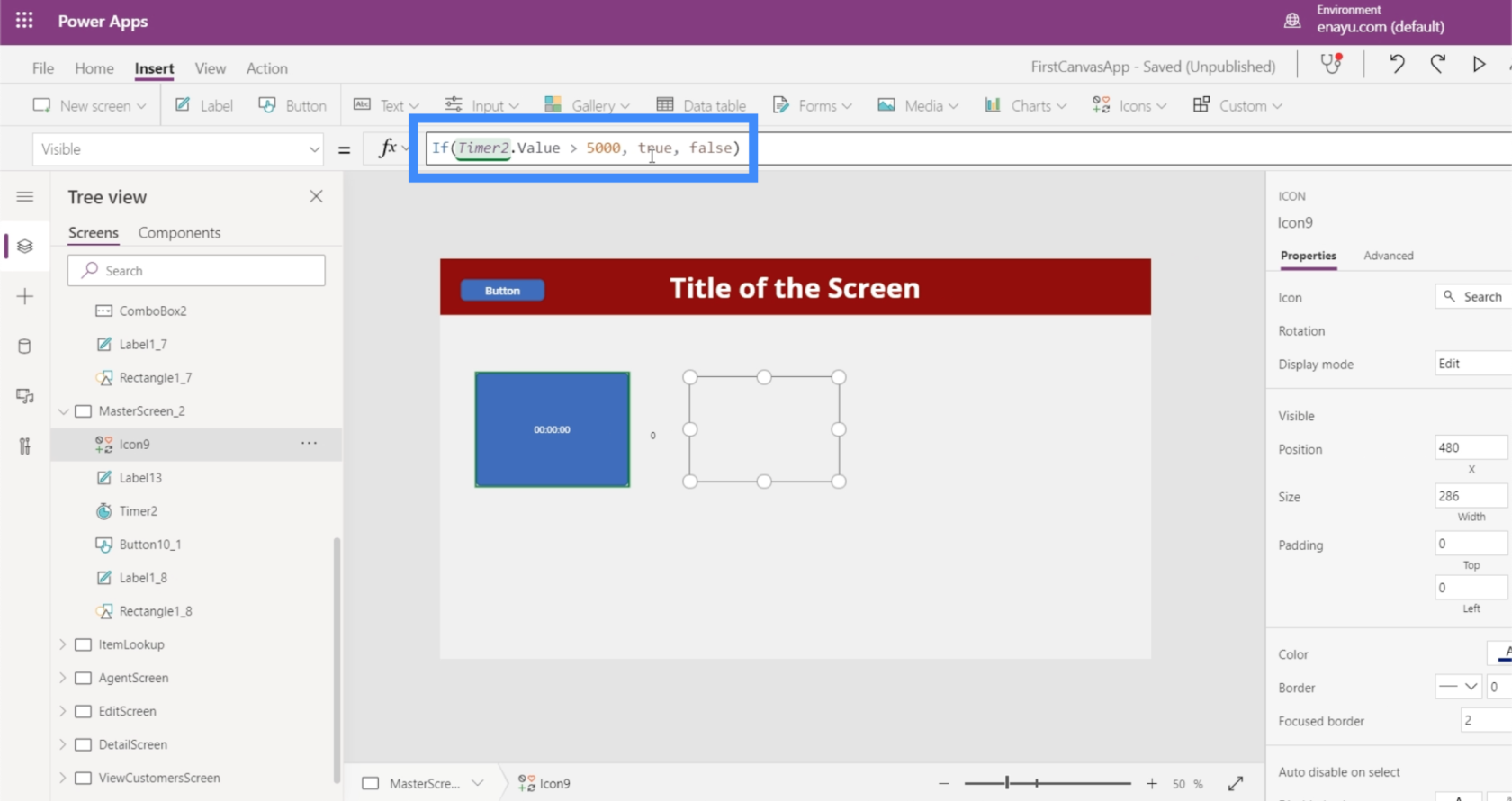Screen dimensions: 1512x801
Task: Insert a Button control
Action: point(292,105)
